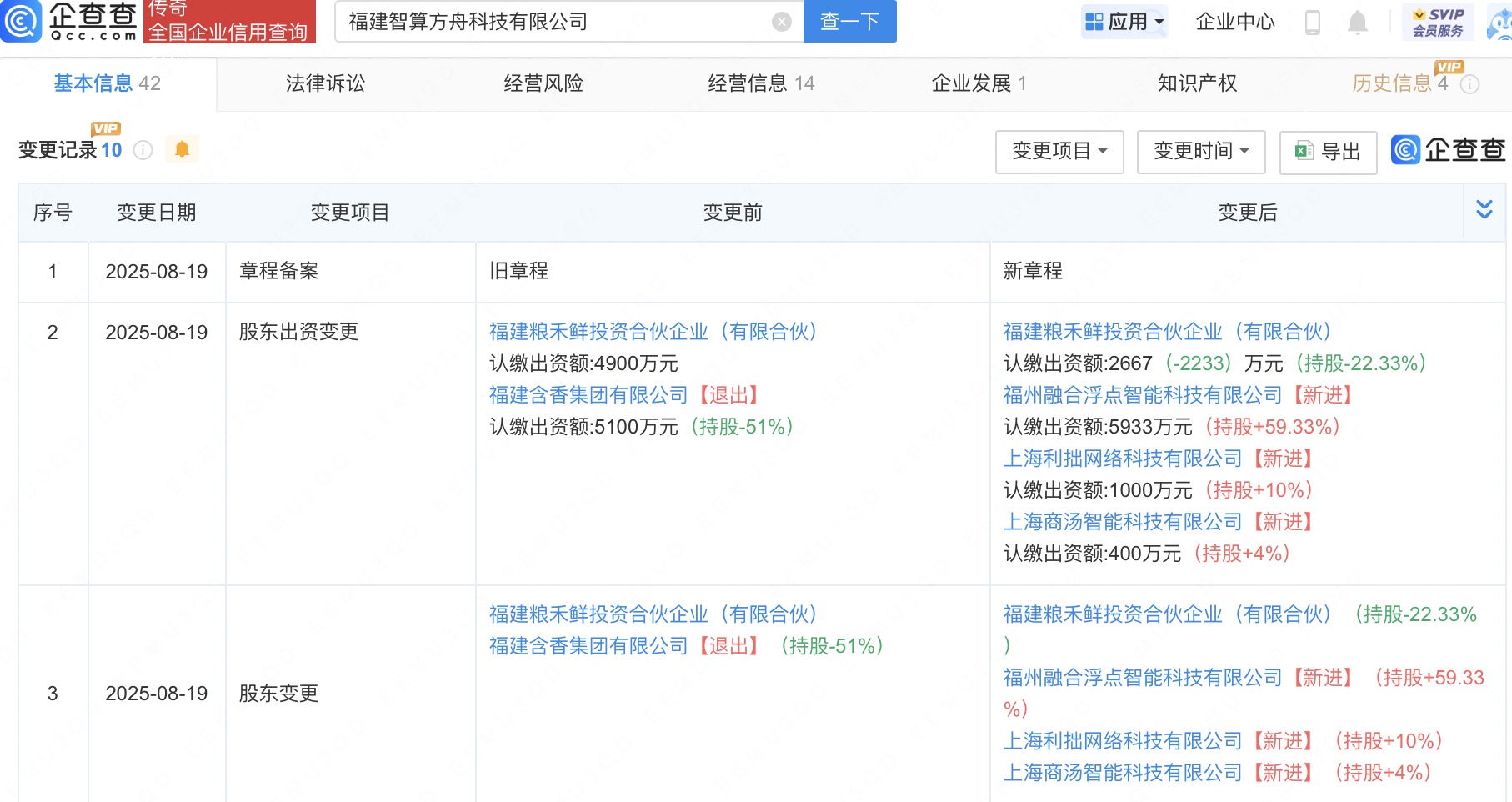Viewport: 1512px width, 802px height.
Task: Open 上海商汤智能科技有限公司 link in row 3
Action: coord(1123,773)
